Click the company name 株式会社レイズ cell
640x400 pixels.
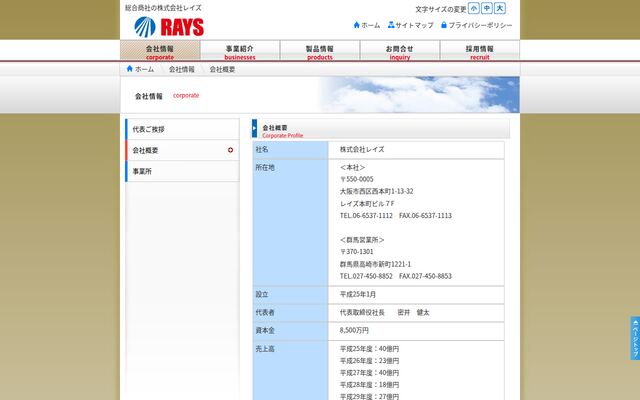[x=416, y=150]
